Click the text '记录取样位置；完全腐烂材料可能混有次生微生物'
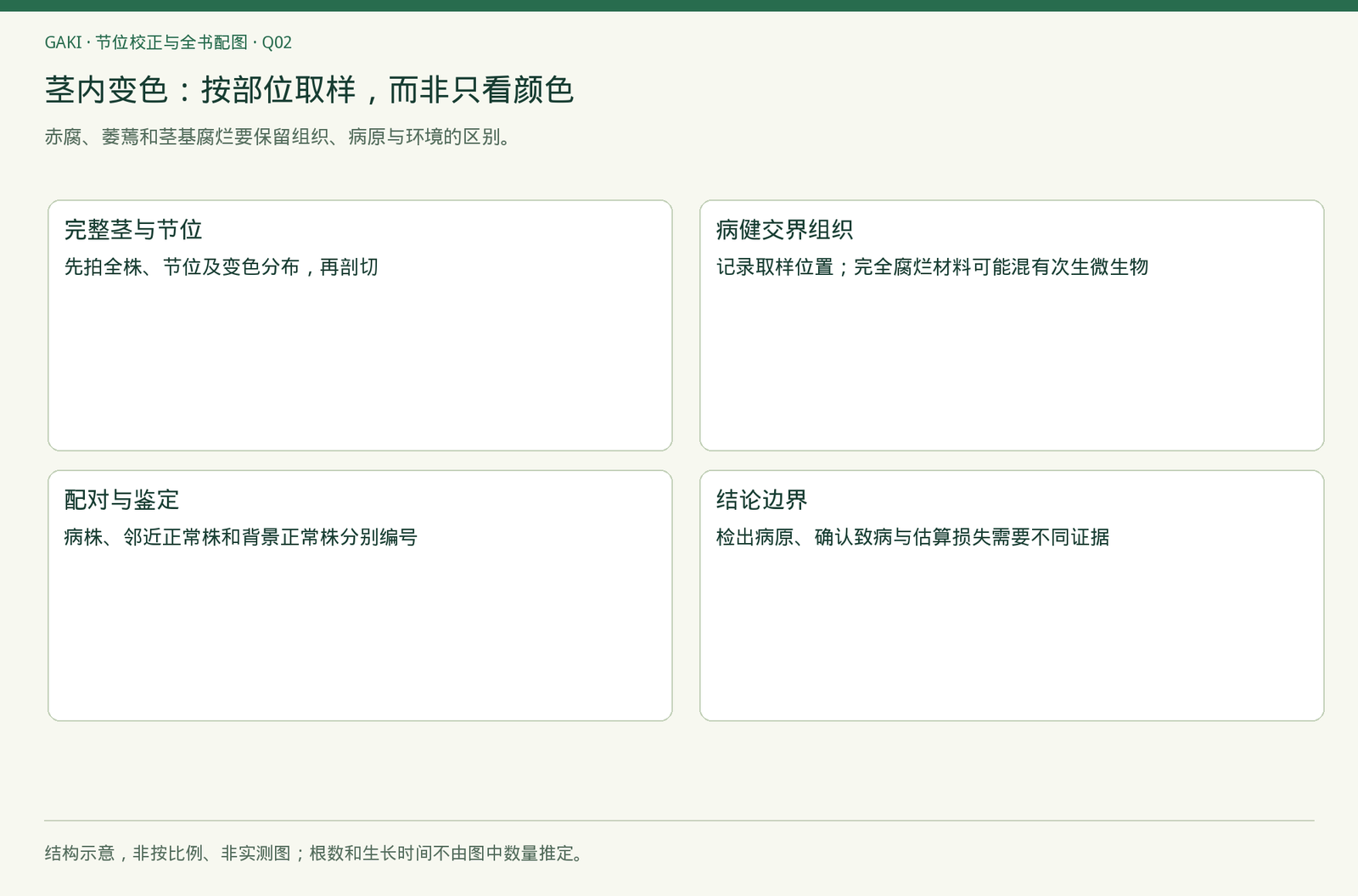The width and height of the screenshot is (1358, 896). [932, 267]
